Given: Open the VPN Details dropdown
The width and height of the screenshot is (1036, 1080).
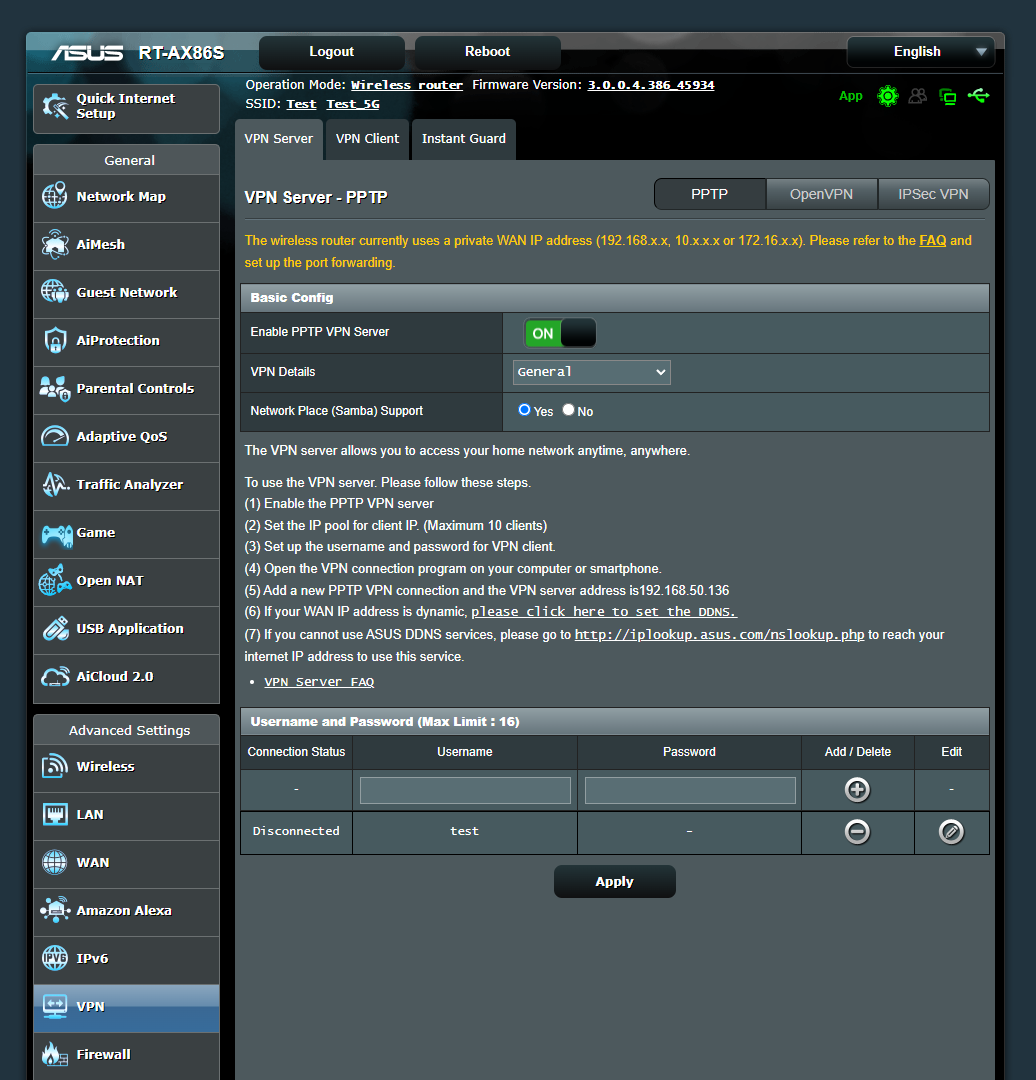Looking at the screenshot, I should [590, 371].
